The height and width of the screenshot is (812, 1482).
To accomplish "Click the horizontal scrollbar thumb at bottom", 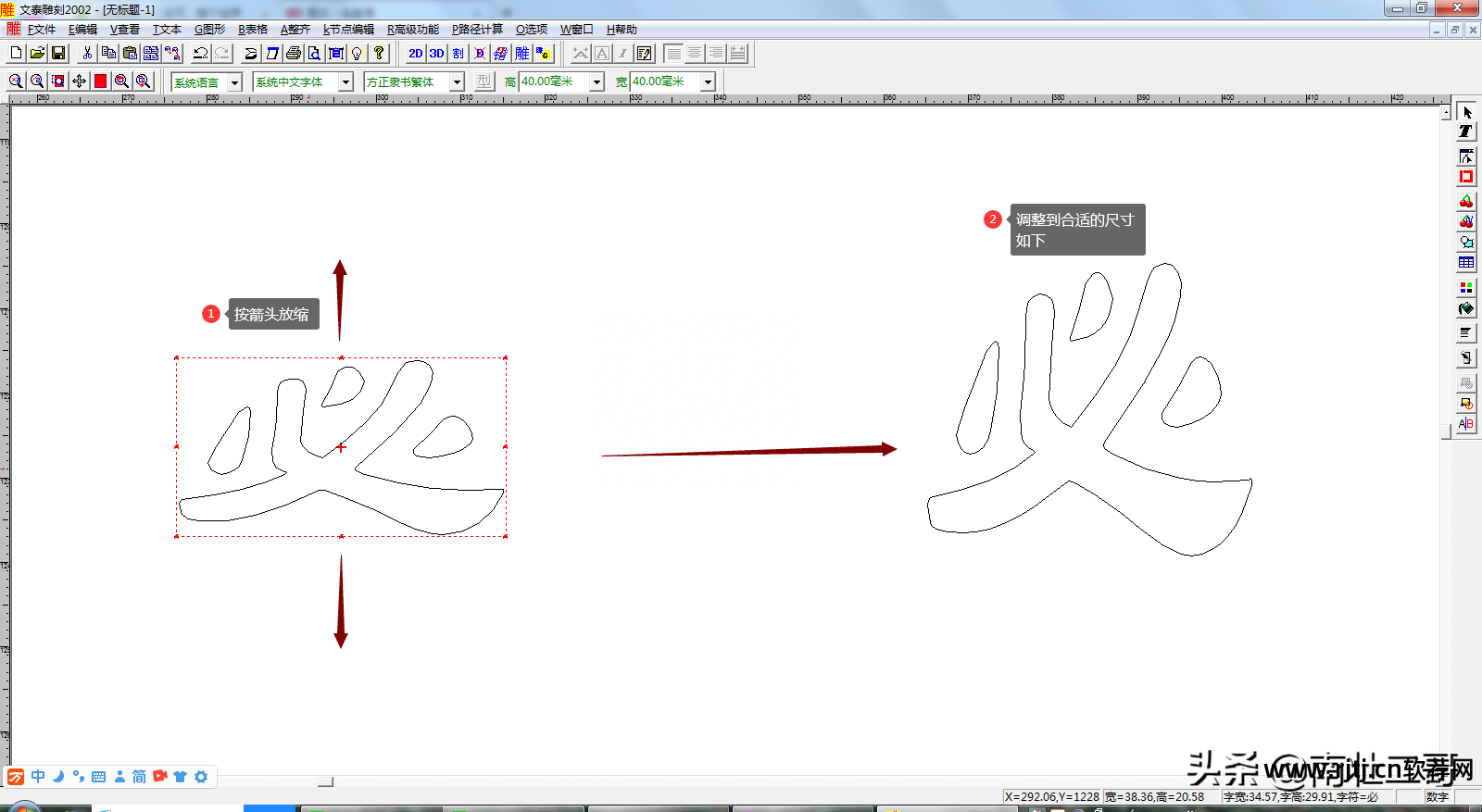I will (325, 782).
